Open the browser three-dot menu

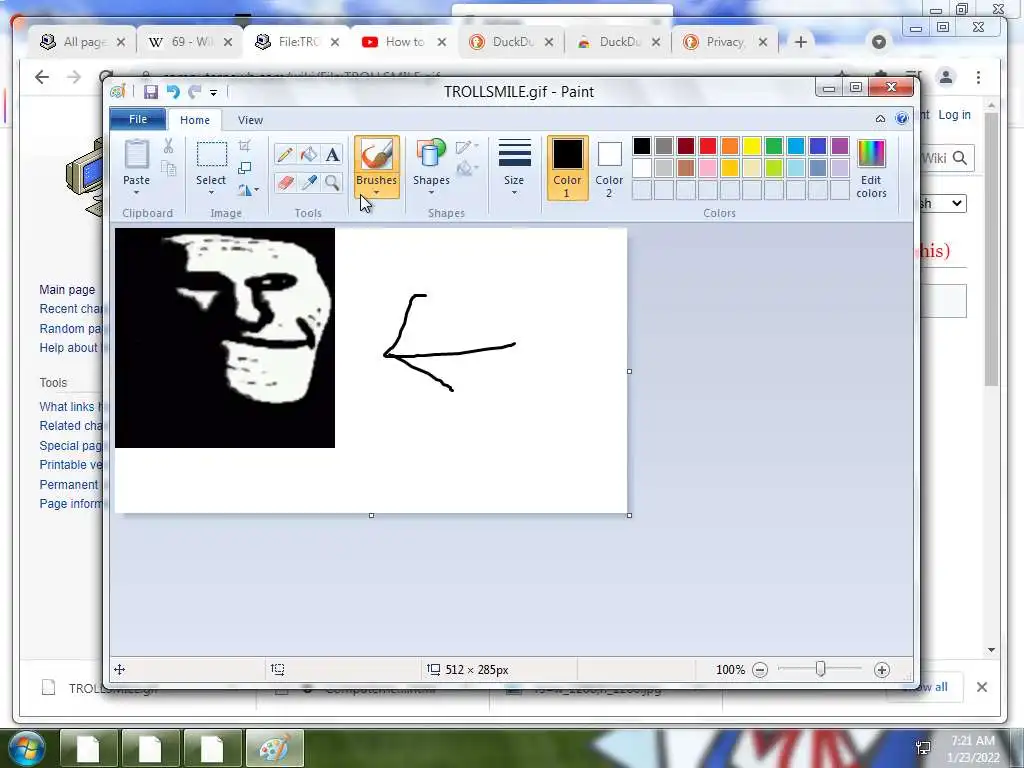[x=978, y=78]
